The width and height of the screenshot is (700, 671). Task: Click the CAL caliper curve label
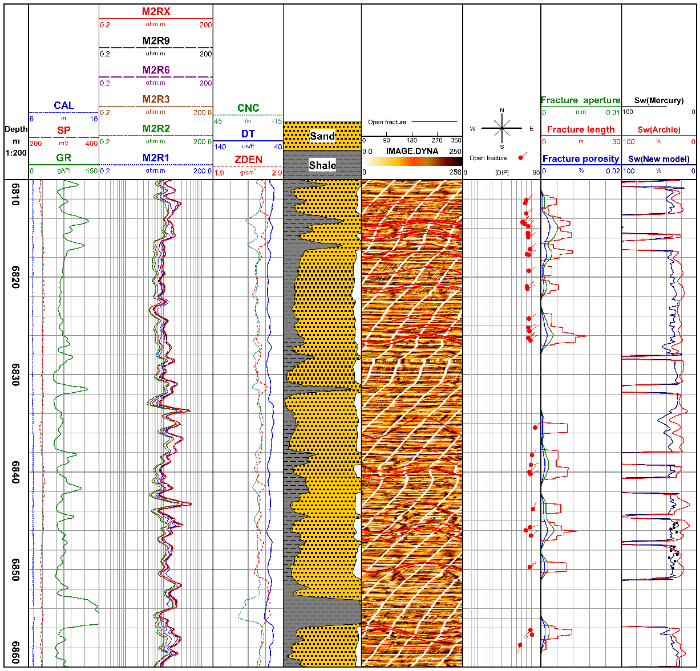click(63, 105)
